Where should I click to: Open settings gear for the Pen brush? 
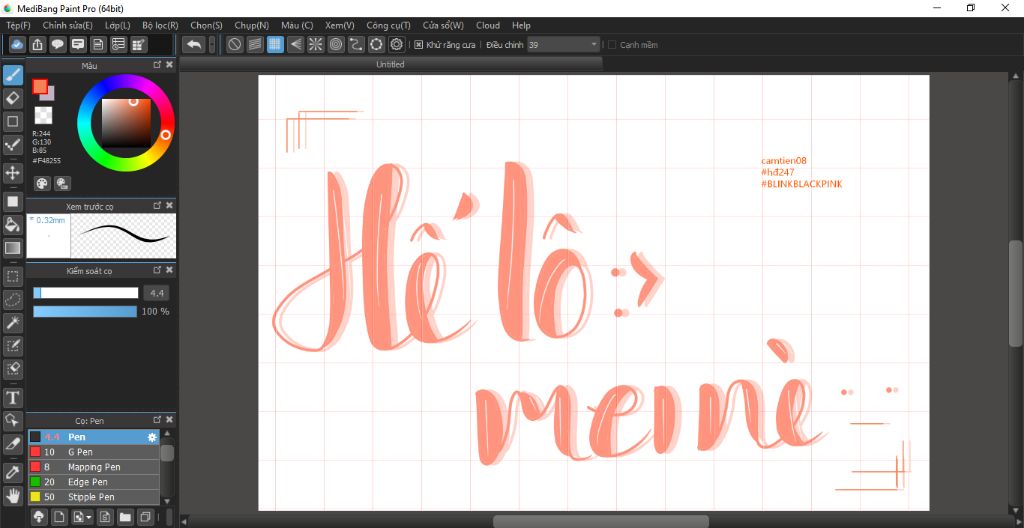(x=152, y=437)
